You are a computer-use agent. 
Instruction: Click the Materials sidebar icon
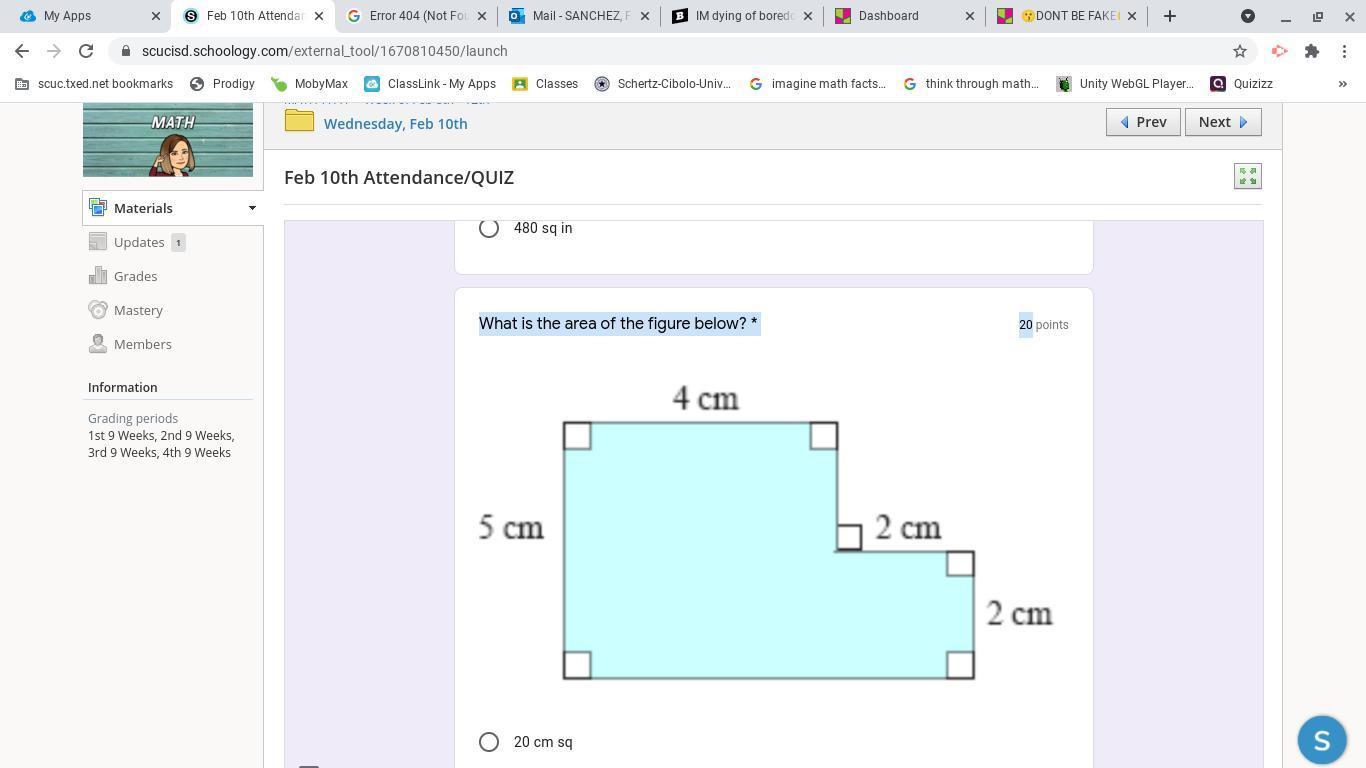tap(98, 208)
